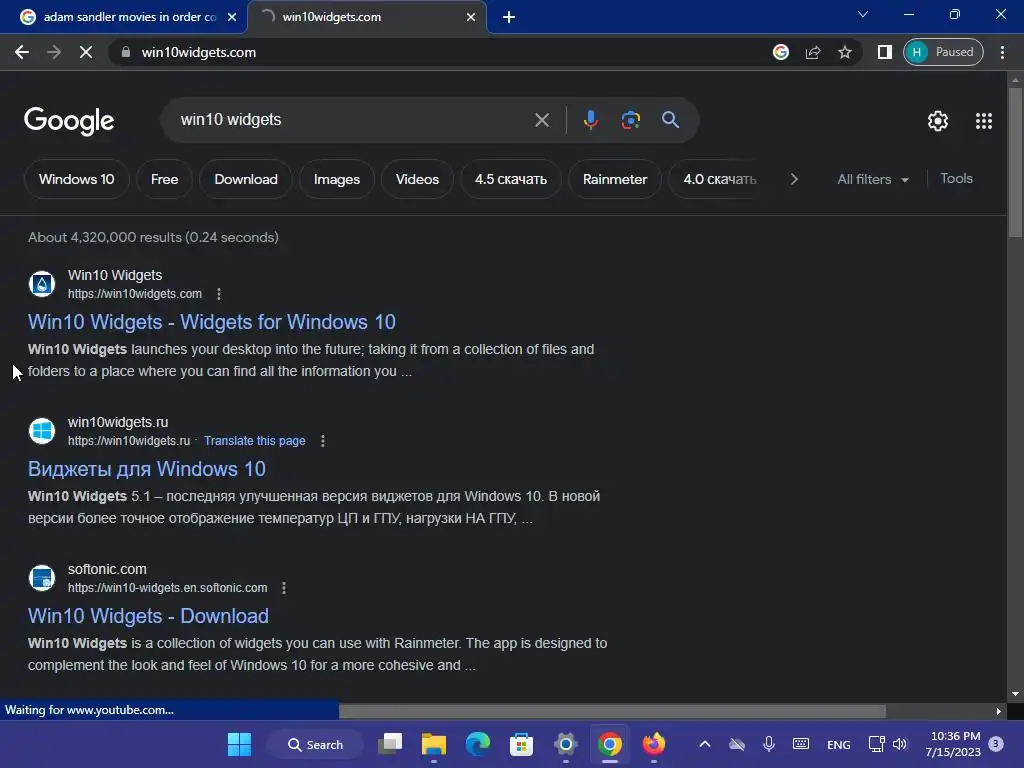Image resolution: width=1024 pixels, height=768 pixels.
Task: Open Google quick settings gear
Action: coord(938,121)
